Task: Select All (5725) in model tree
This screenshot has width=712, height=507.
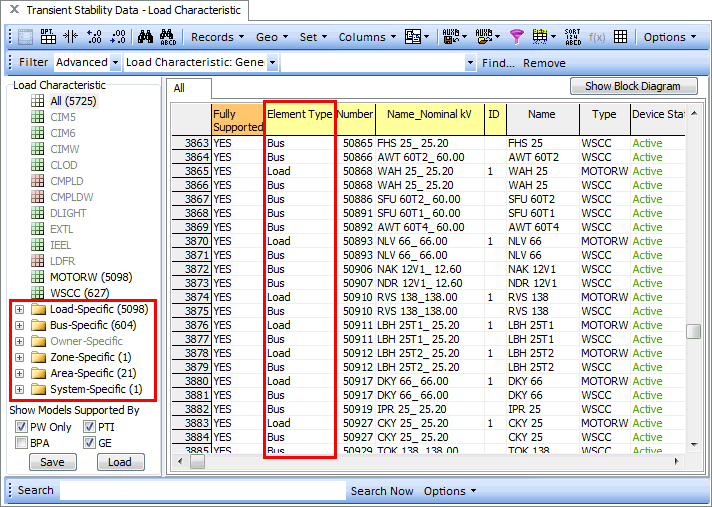Action: (74, 101)
